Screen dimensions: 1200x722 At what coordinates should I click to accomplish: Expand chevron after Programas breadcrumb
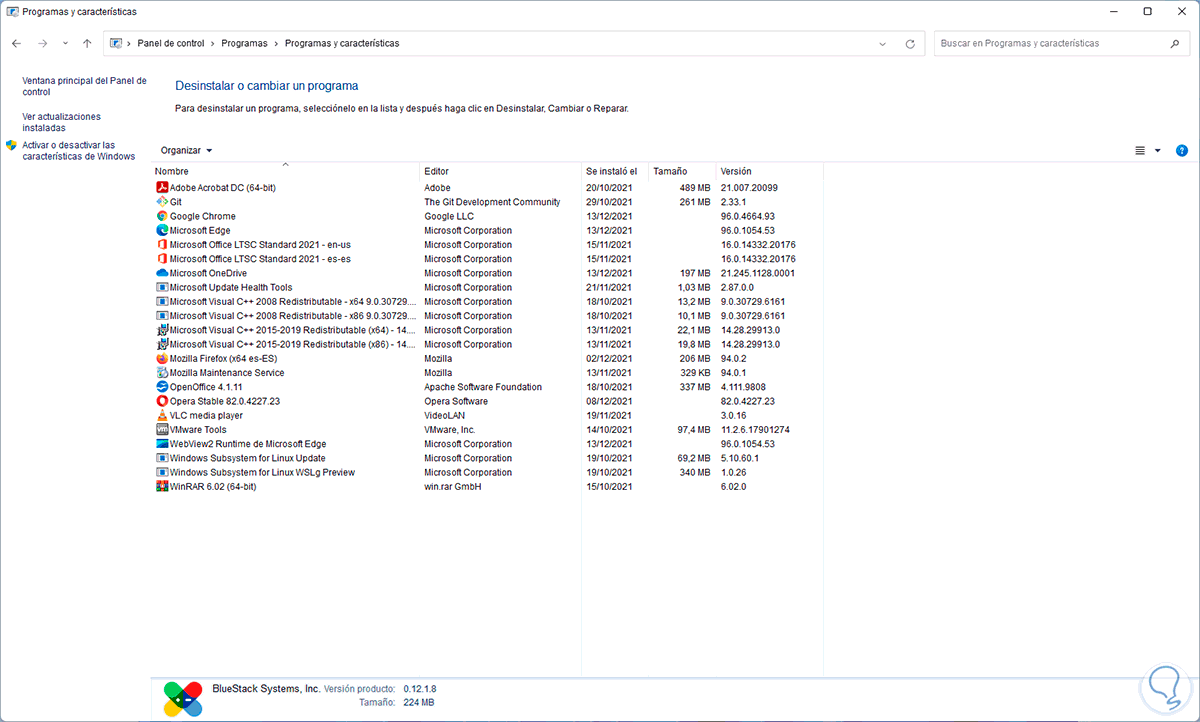coord(276,44)
